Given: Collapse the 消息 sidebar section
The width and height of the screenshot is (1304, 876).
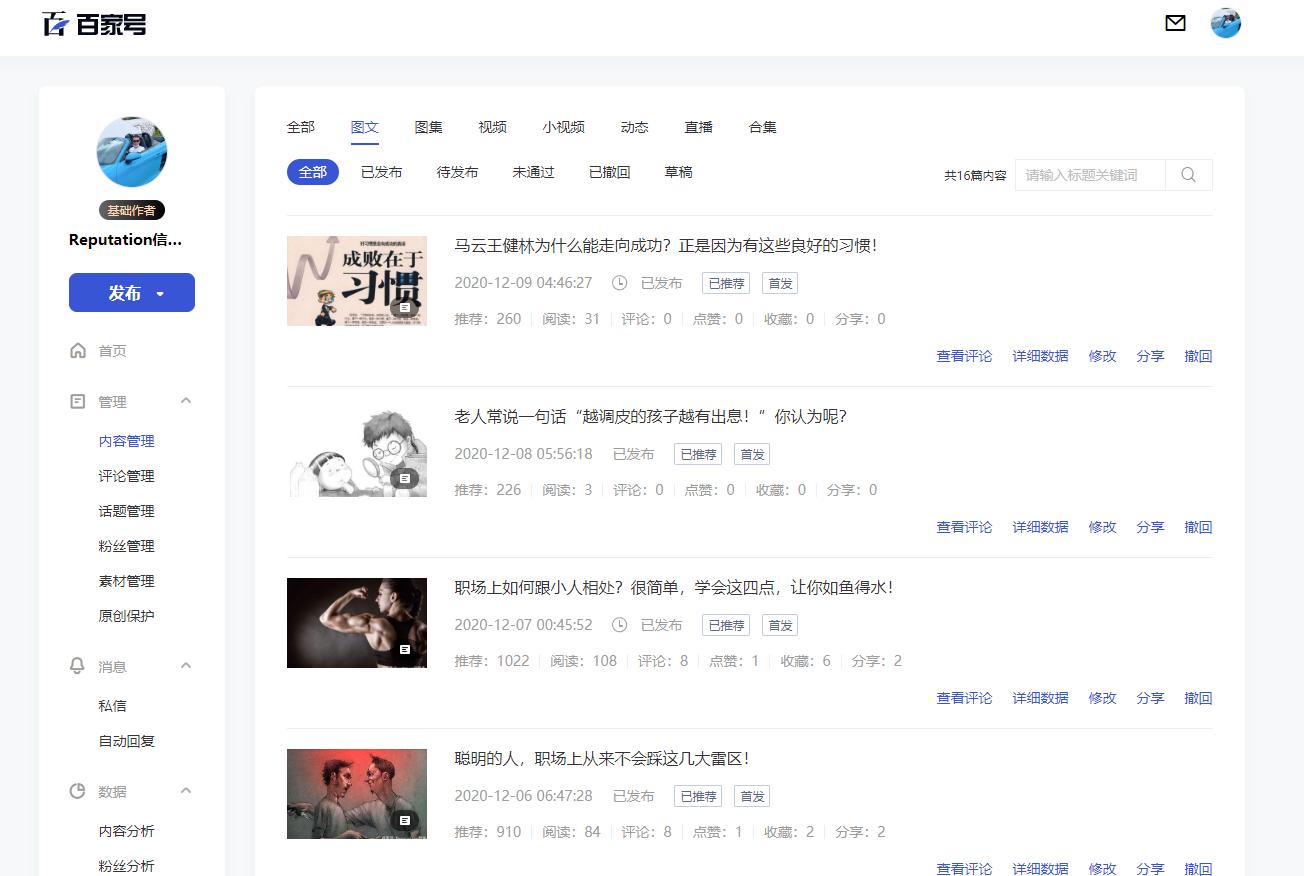Looking at the screenshot, I should (186, 666).
